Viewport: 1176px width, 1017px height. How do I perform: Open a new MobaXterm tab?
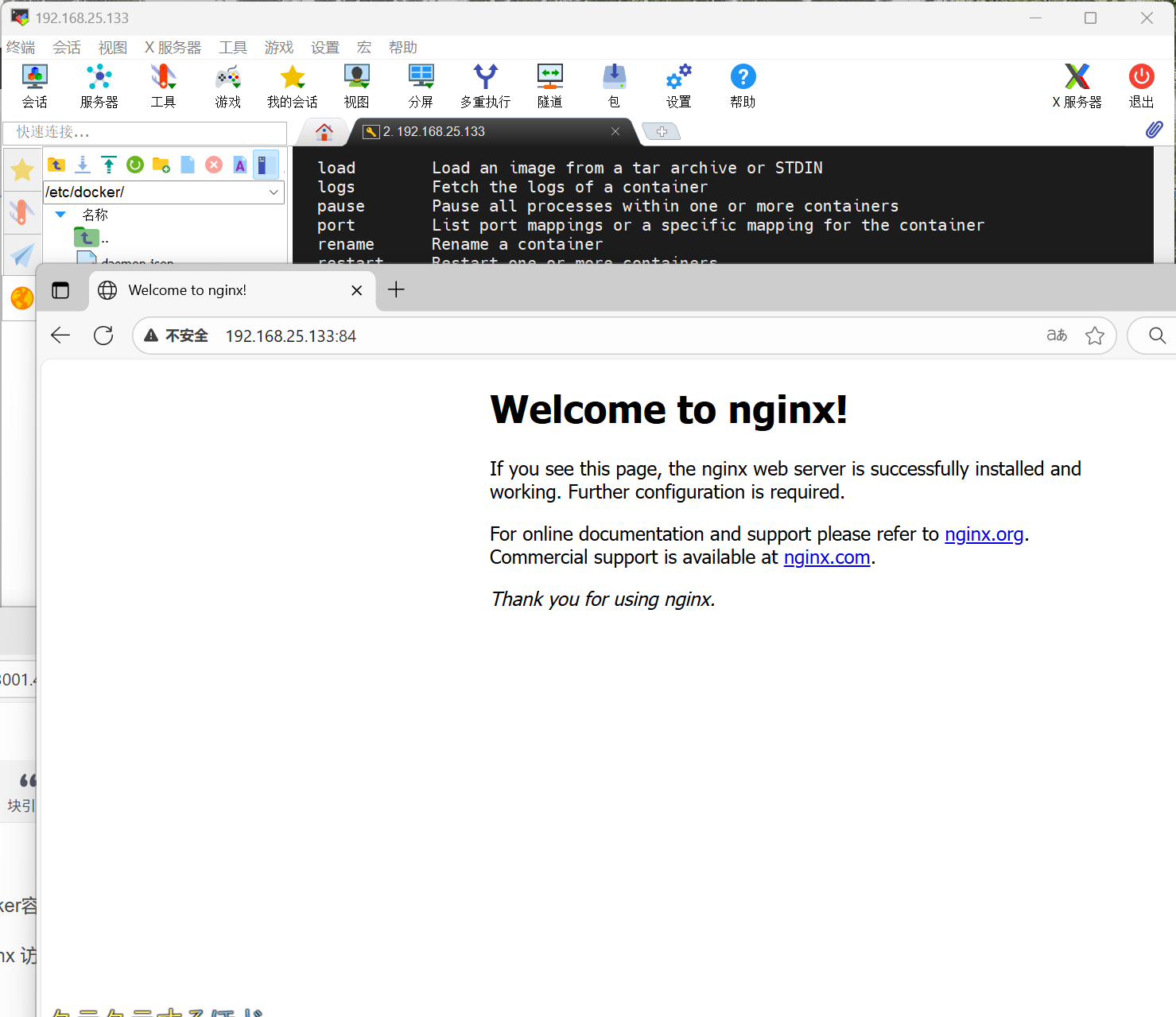point(662,131)
